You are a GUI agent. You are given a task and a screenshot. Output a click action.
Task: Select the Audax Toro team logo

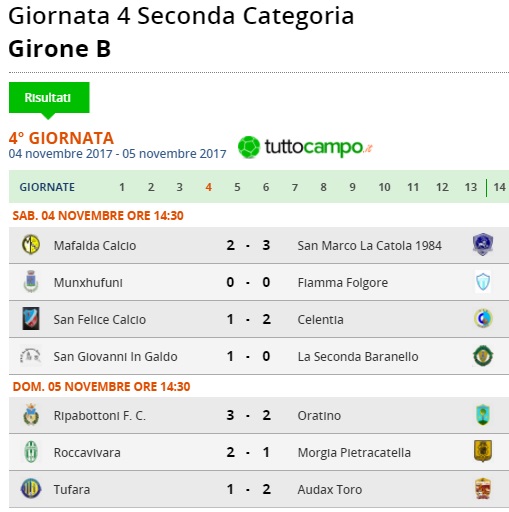pyautogui.click(x=483, y=489)
